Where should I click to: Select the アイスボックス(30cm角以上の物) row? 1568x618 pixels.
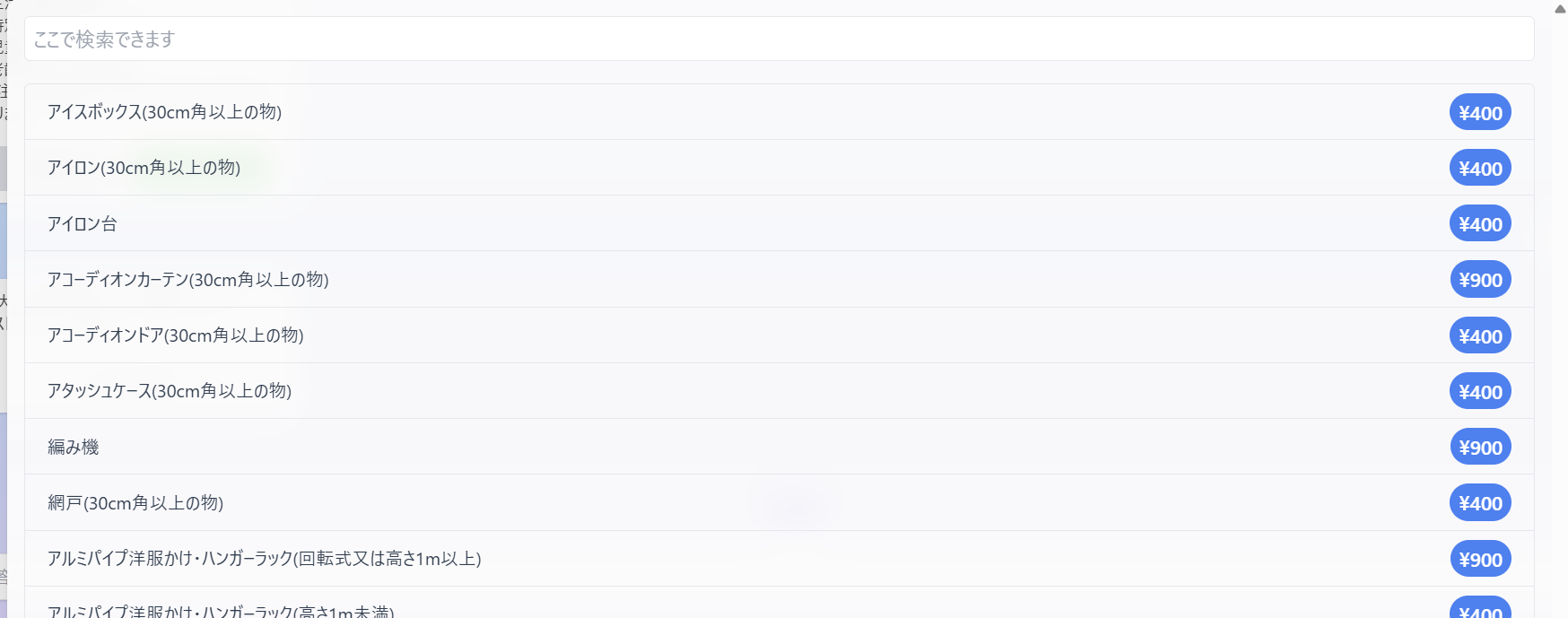(x=164, y=112)
